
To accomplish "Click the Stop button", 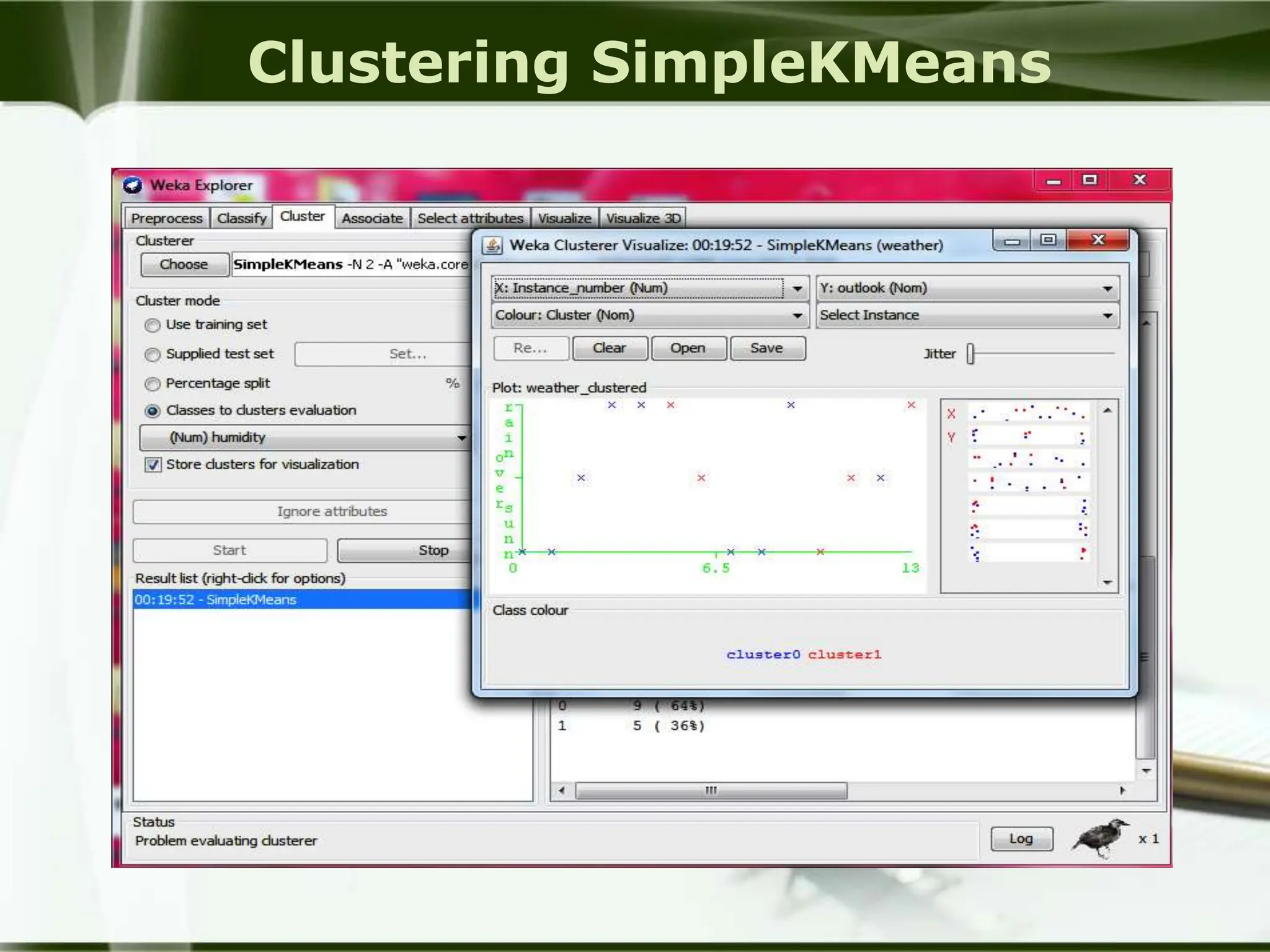I will (x=404, y=550).
